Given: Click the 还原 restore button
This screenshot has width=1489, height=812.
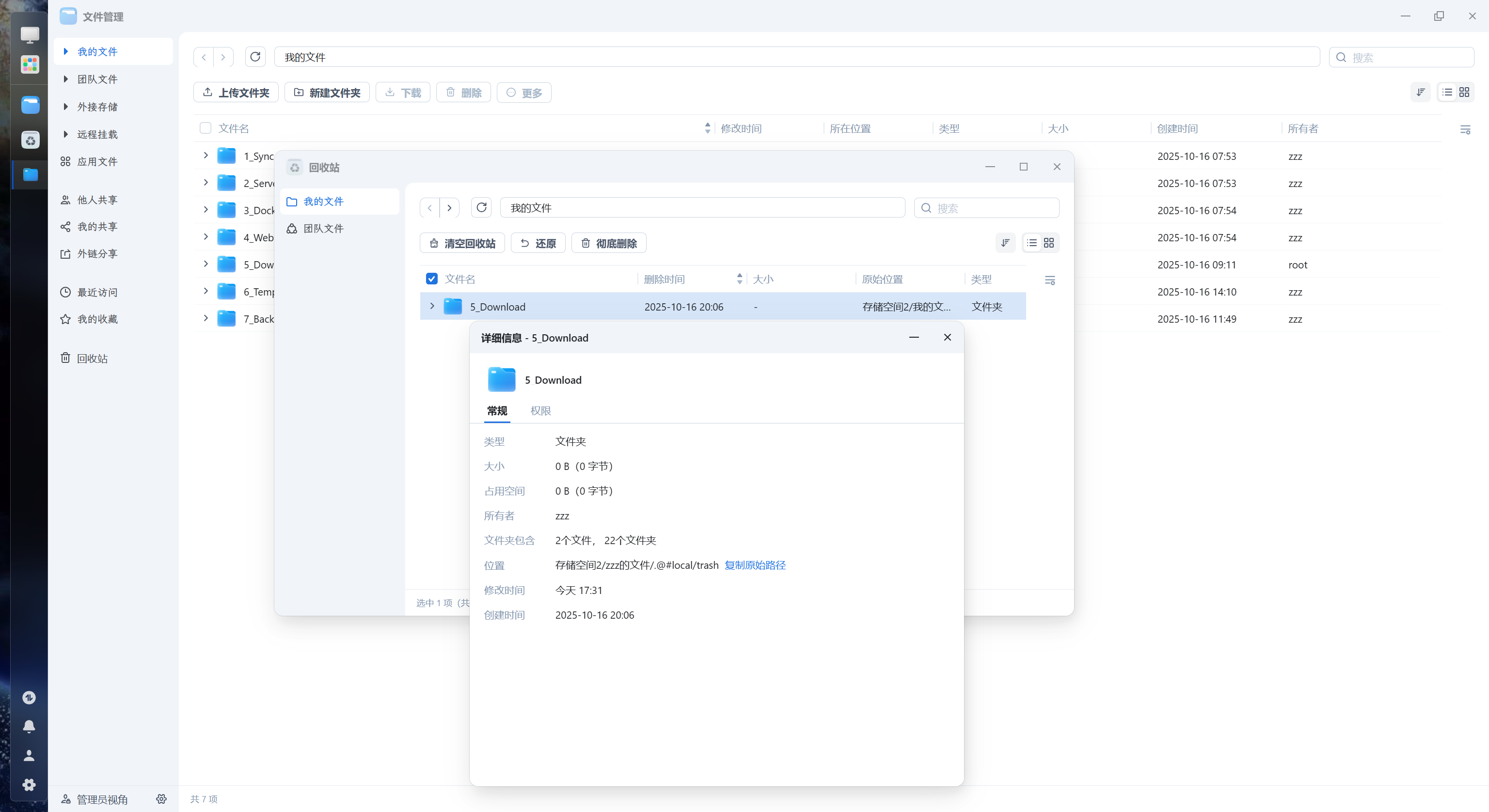Looking at the screenshot, I should click(x=538, y=243).
